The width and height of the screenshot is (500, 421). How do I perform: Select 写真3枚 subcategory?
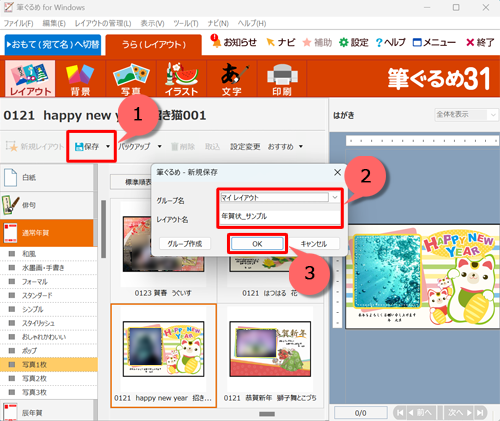[49, 392]
